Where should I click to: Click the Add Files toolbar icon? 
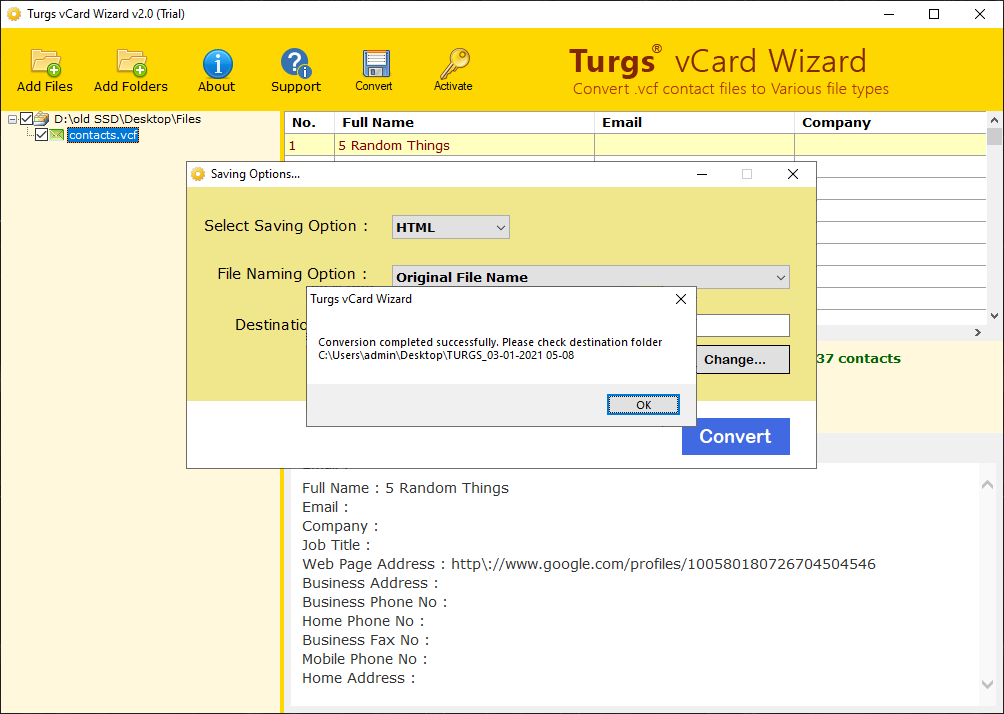pyautogui.click(x=45, y=63)
